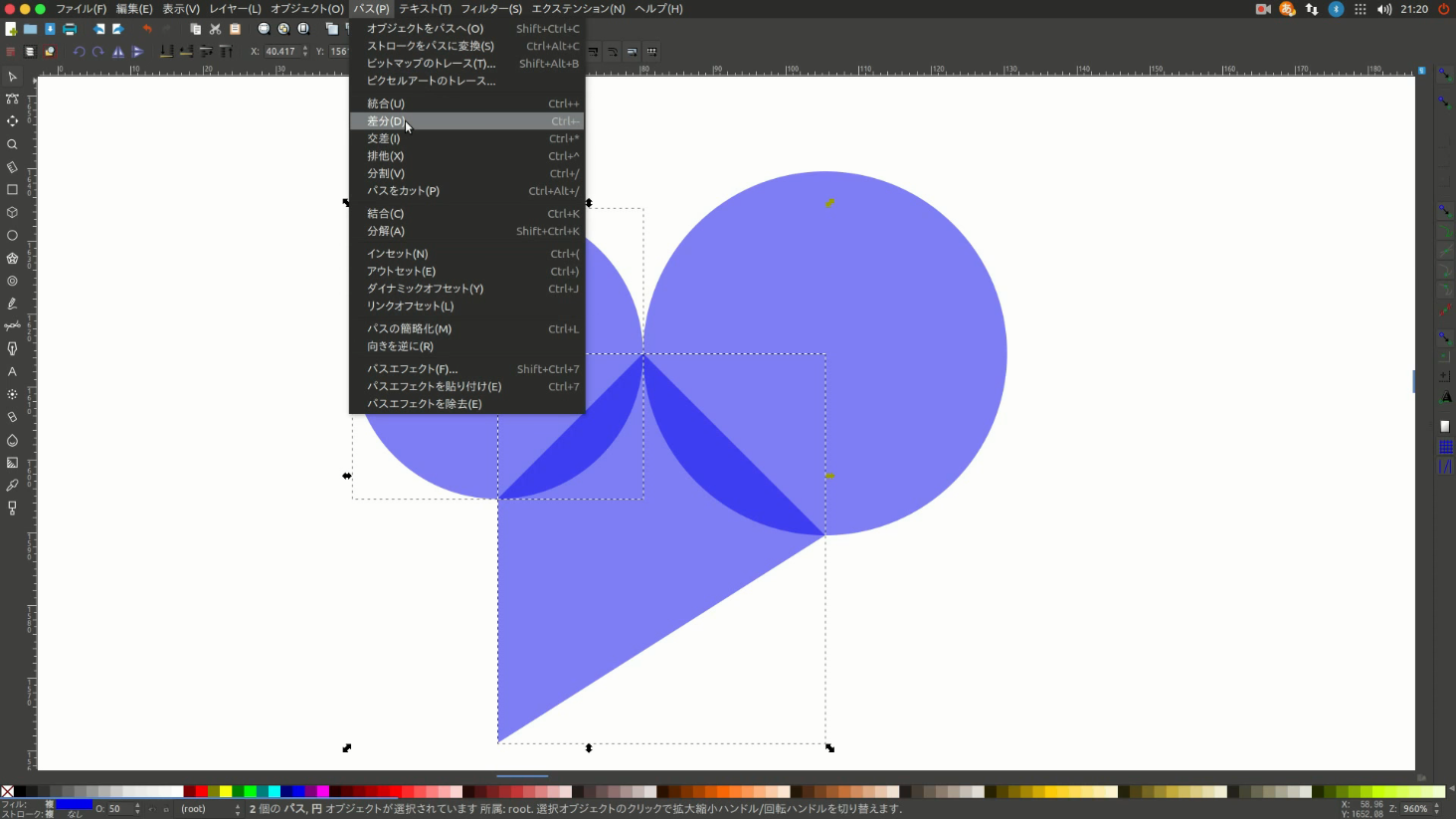Click the clock showing 21:20
The width and height of the screenshot is (1456, 819).
1414,9
